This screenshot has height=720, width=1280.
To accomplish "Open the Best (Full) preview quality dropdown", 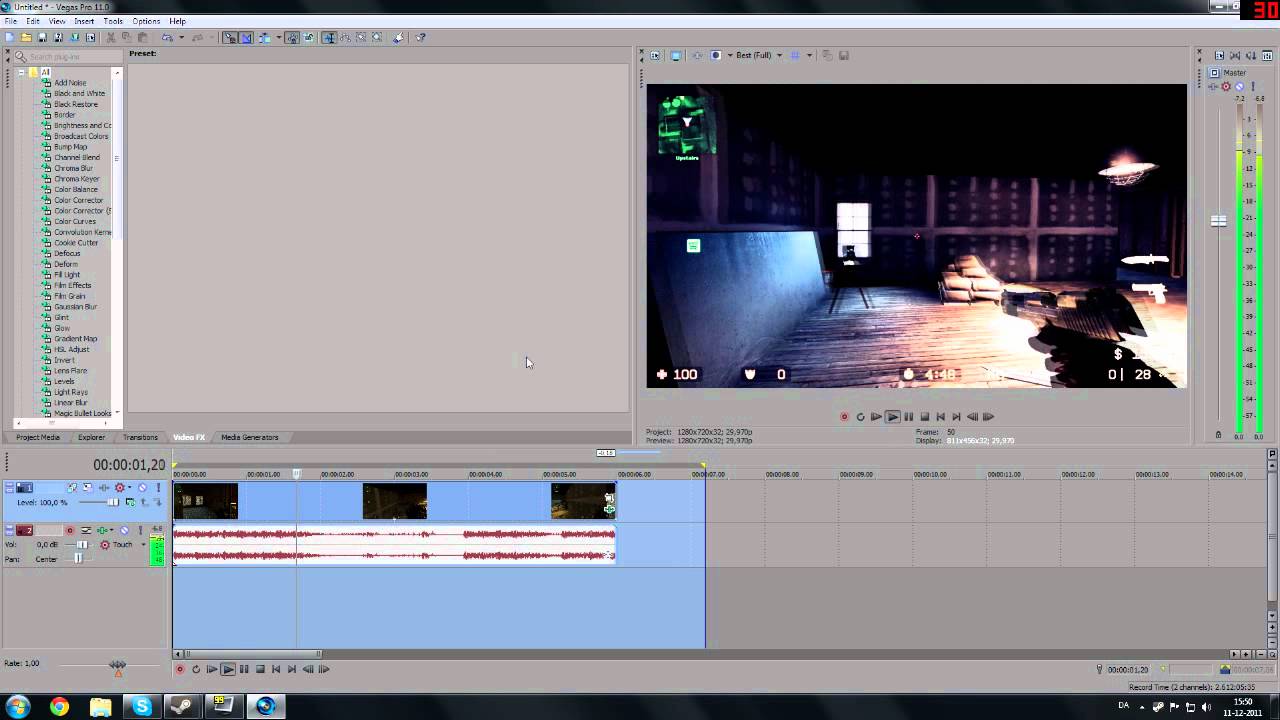I will point(780,55).
